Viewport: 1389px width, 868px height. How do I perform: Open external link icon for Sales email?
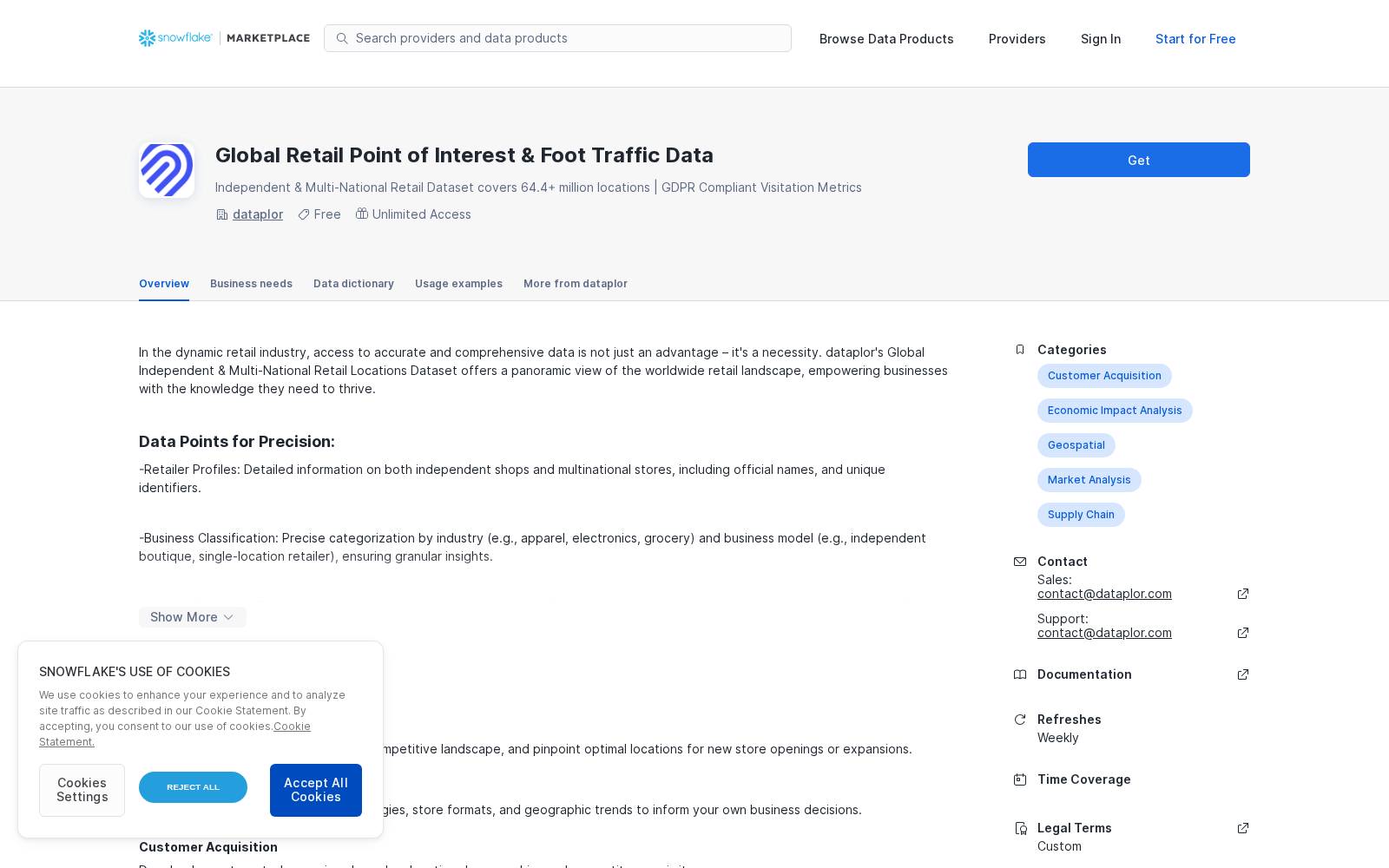[x=1243, y=594]
